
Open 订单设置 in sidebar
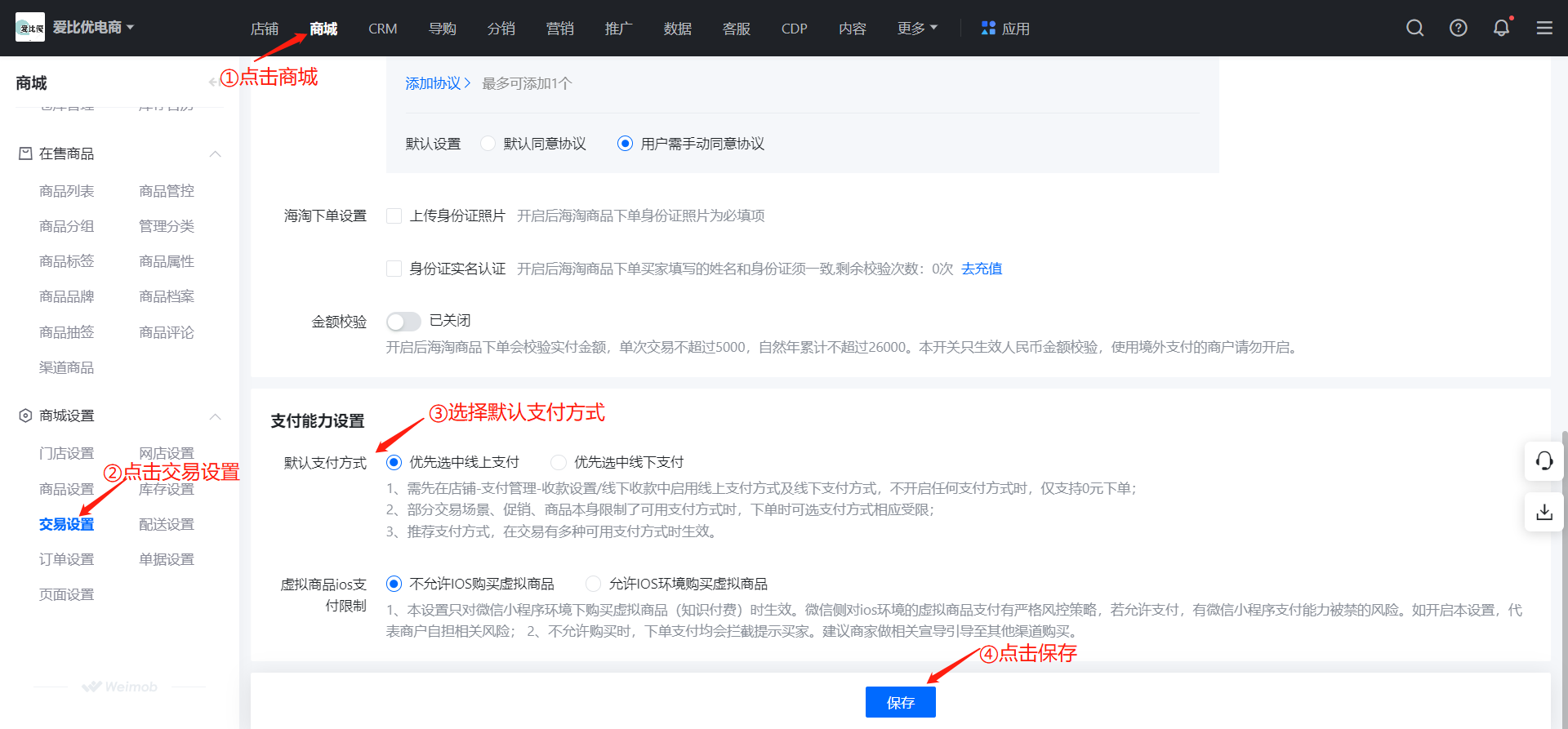(67, 559)
